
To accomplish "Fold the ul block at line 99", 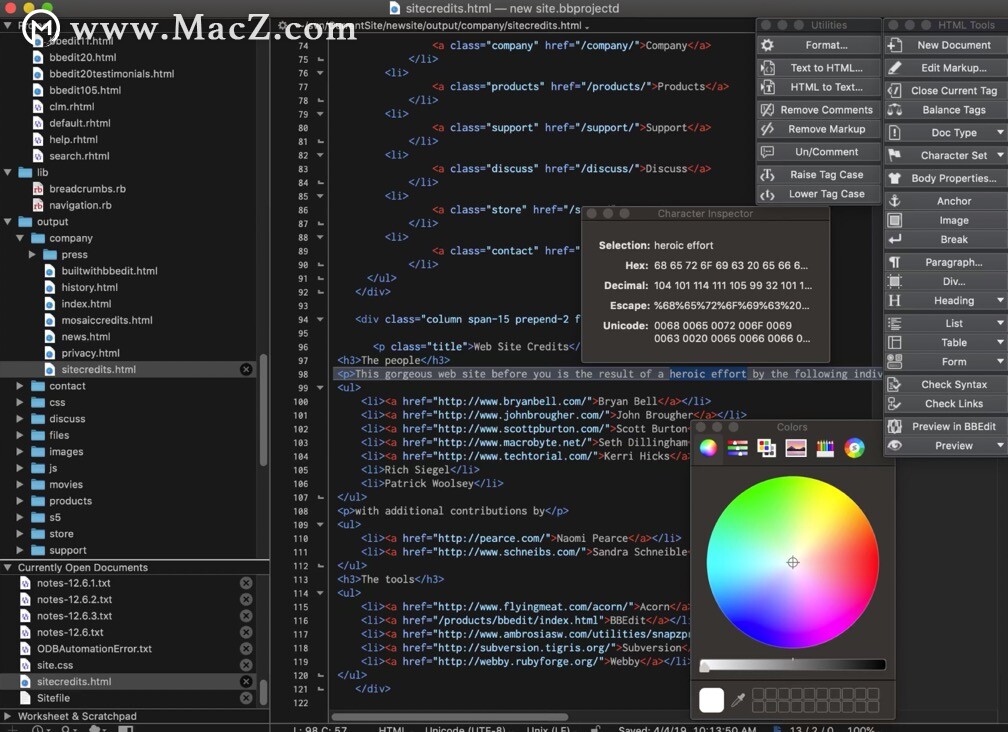I will pyautogui.click(x=320, y=388).
